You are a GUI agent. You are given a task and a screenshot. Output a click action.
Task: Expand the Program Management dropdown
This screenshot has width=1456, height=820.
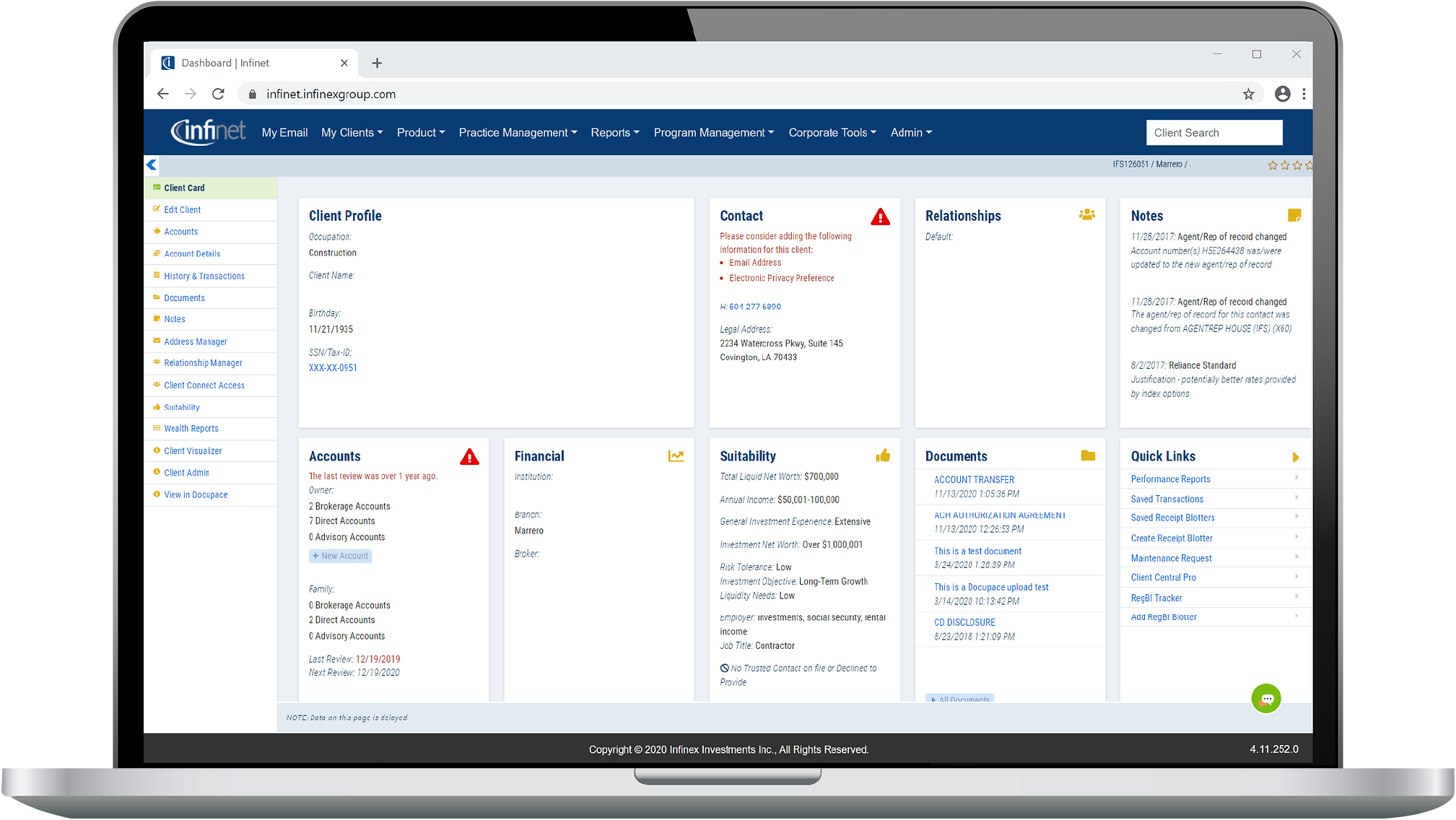click(x=714, y=133)
